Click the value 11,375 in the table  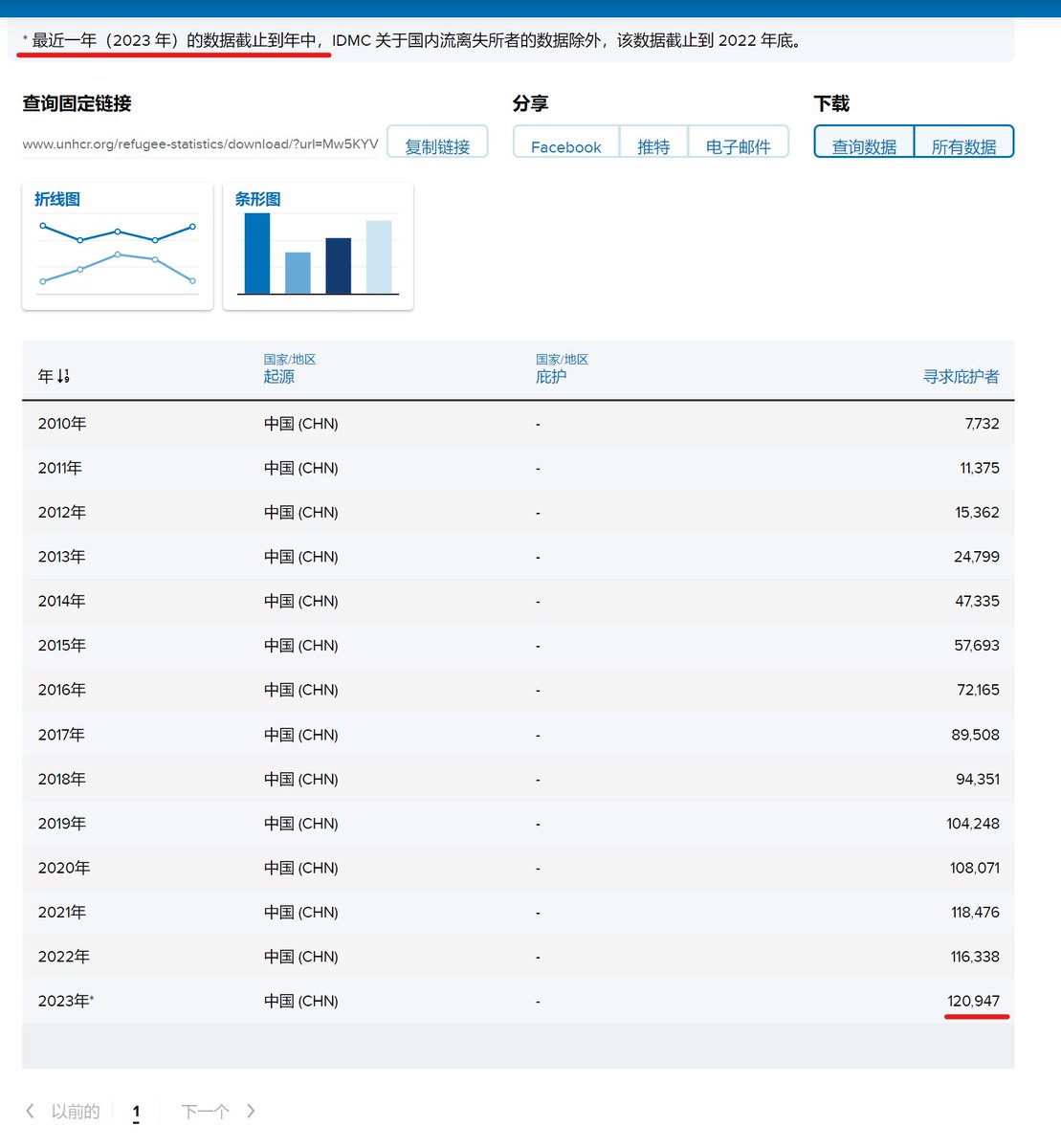click(980, 468)
